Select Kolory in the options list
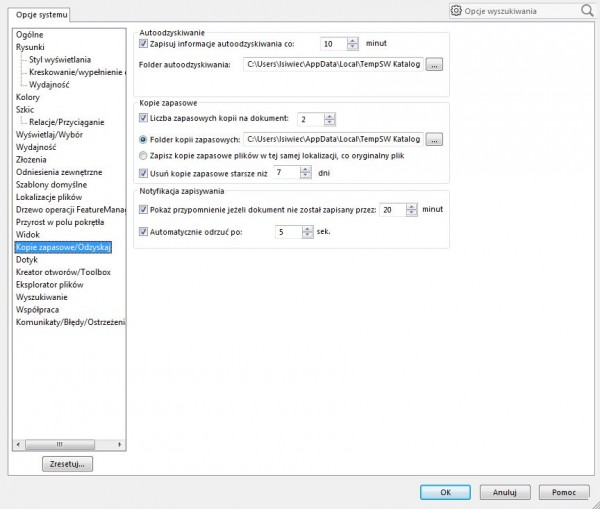The height and width of the screenshot is (509, 600). 28,97
